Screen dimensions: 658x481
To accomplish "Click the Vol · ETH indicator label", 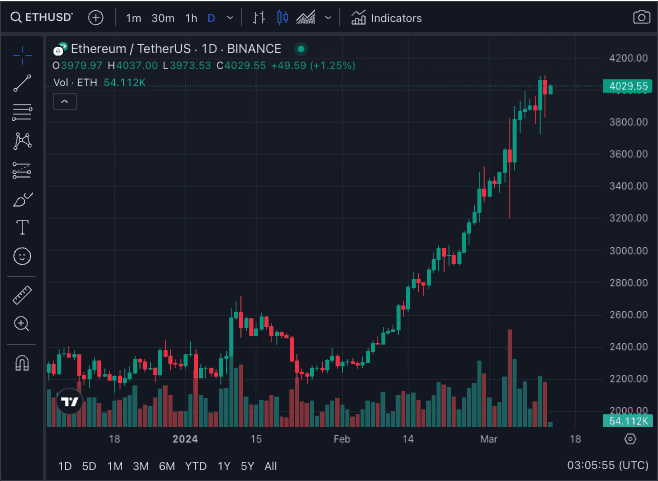I will [75, 82].
